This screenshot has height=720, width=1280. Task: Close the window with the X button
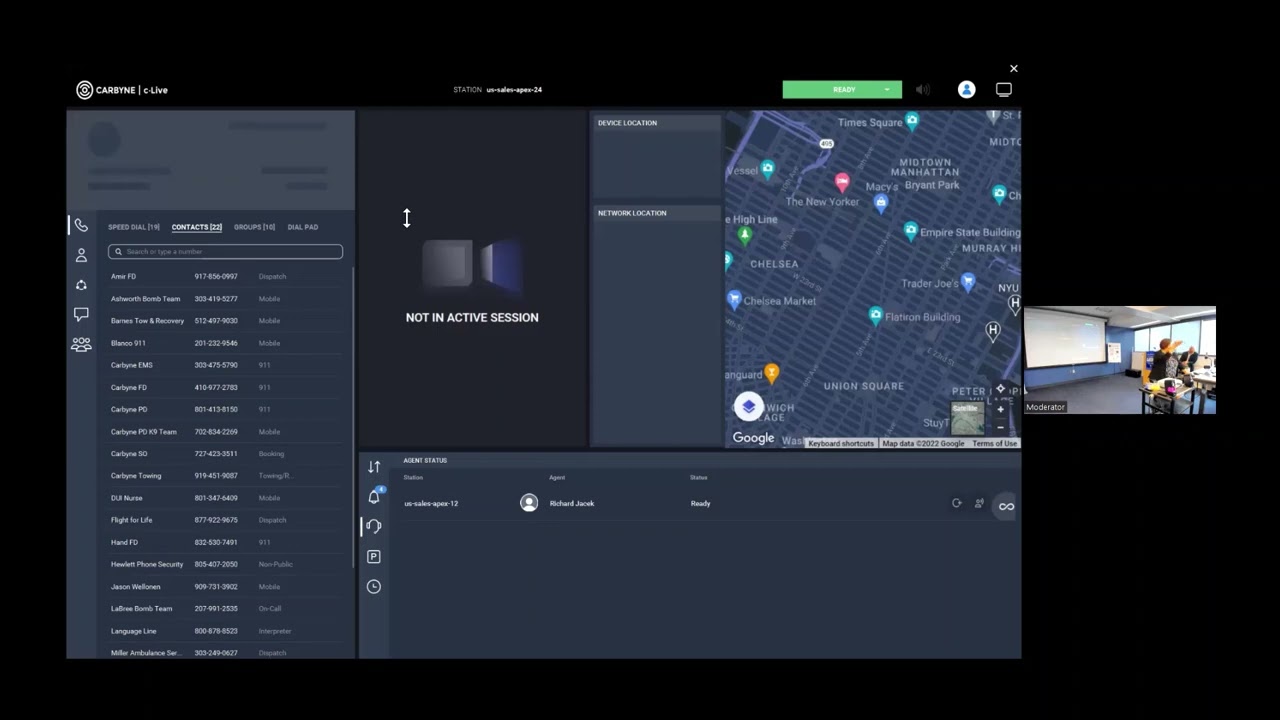pyautogui.click(x=1014, y=69)
